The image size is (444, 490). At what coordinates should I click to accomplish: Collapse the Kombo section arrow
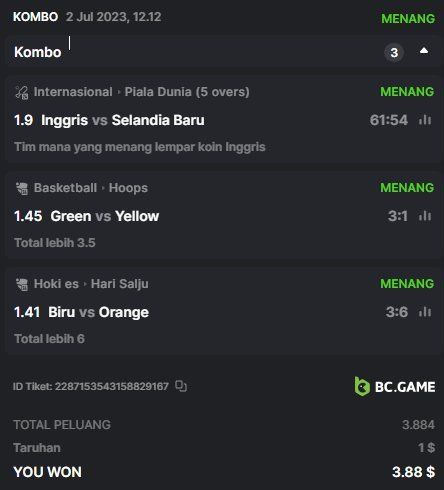(x=424, y=51)
